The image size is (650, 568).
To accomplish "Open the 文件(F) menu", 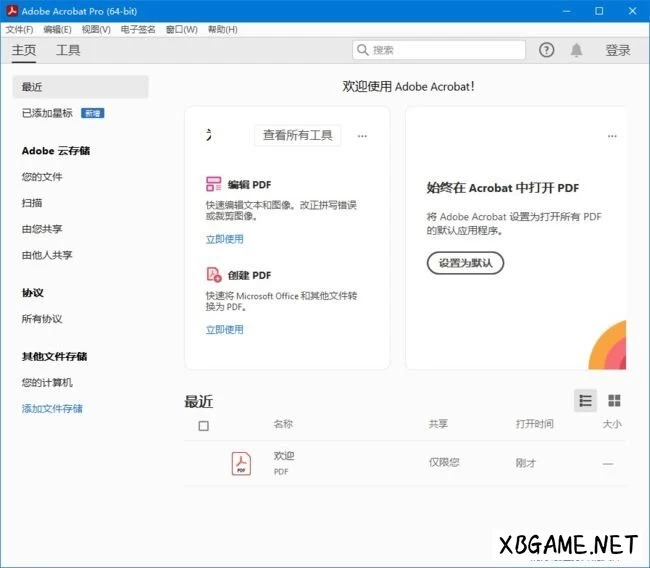I will pos(19,29).
